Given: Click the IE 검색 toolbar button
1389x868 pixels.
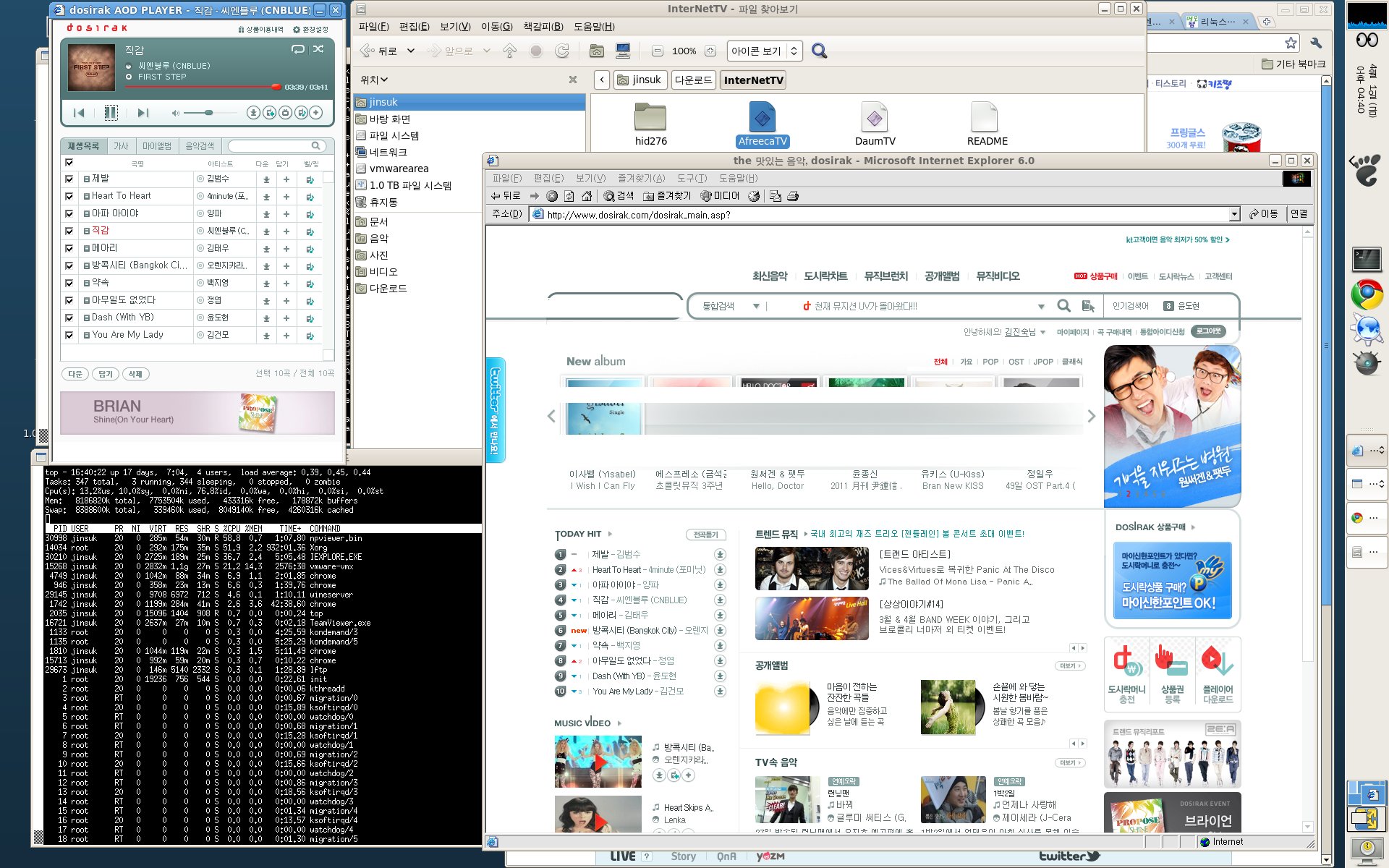Looking at the screenshot, I should pos(619,196).
